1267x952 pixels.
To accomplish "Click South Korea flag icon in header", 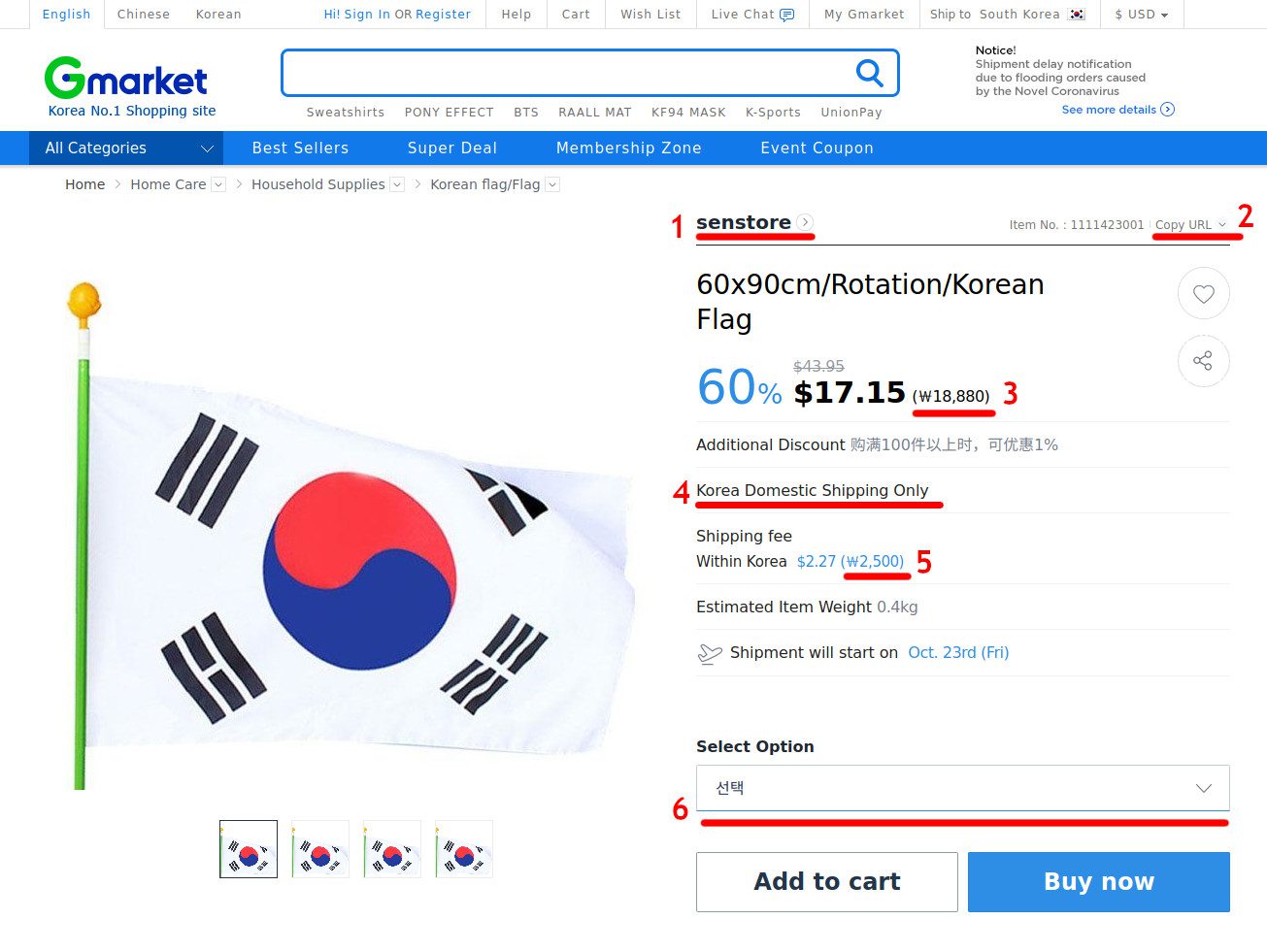I will click(x=1077, y=15).
